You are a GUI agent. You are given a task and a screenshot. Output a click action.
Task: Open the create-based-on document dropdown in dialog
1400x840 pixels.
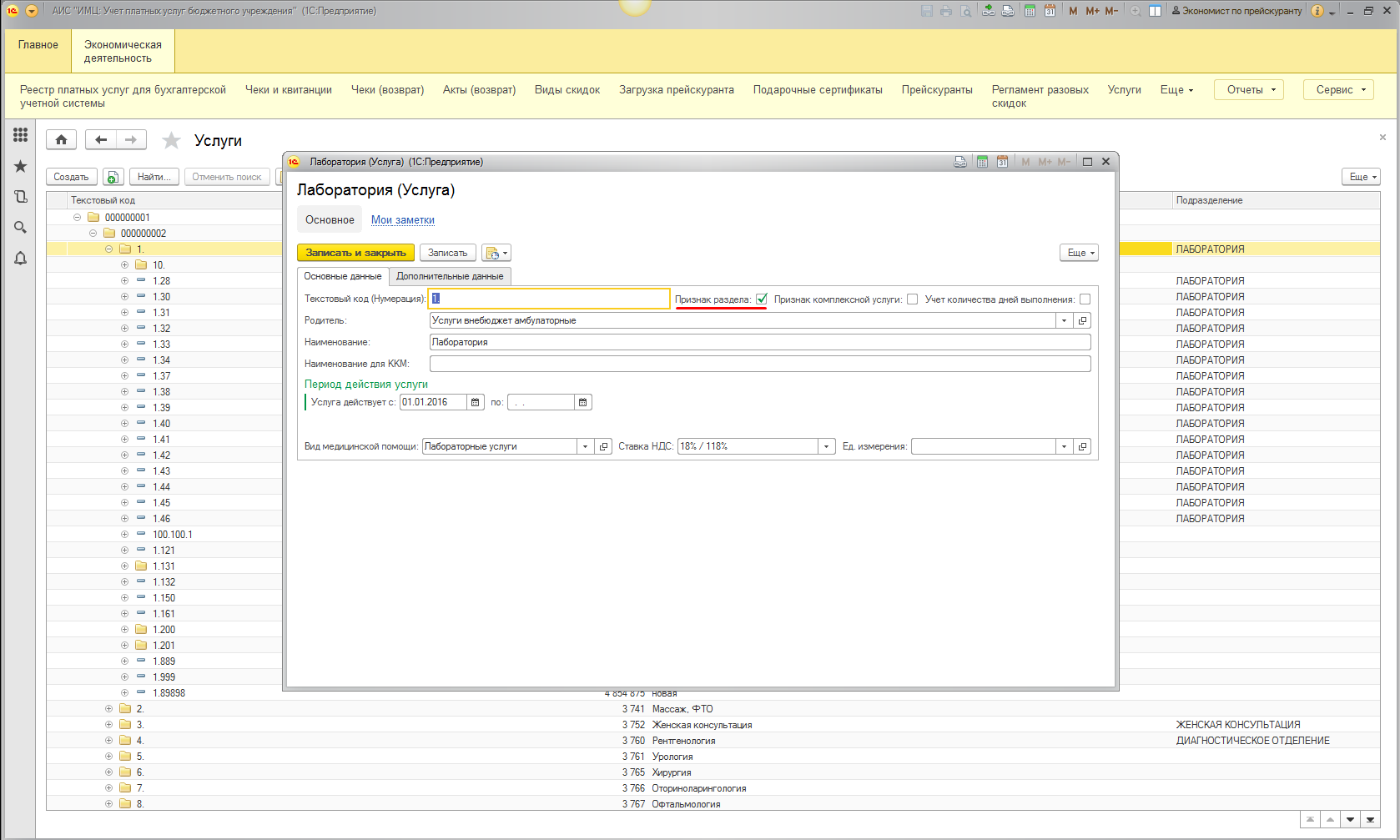pos(496,253)
